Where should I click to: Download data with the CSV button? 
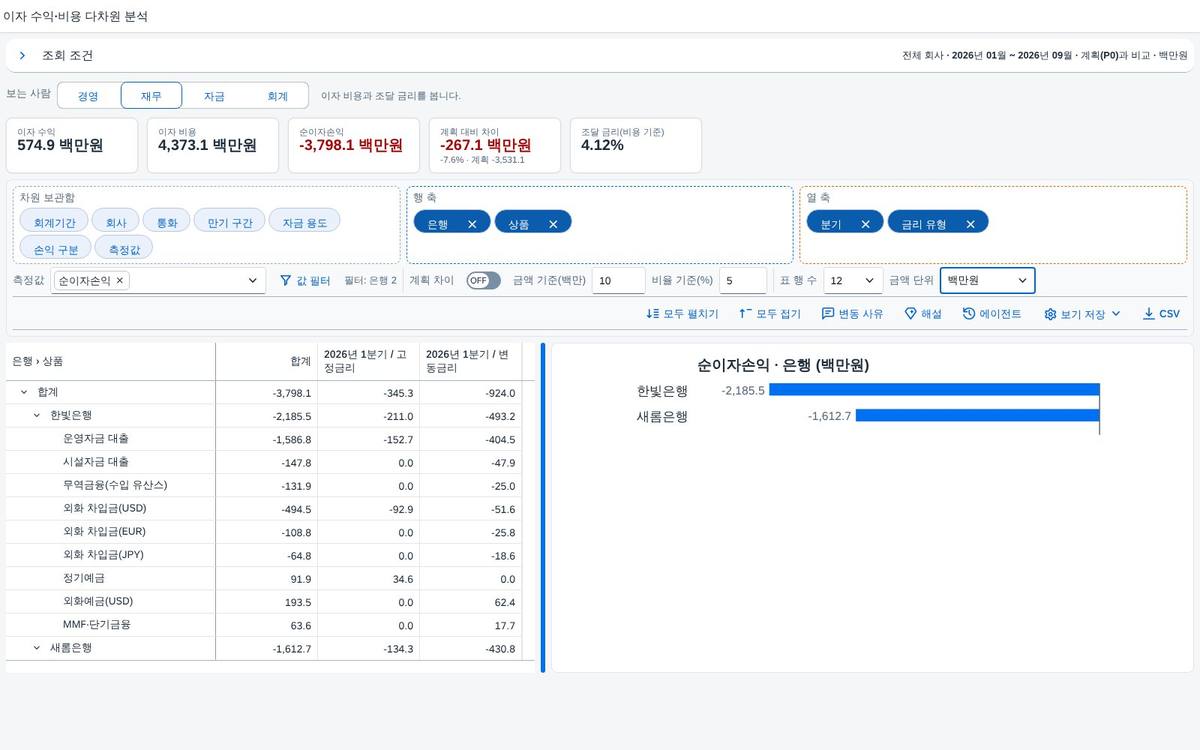tap(1161, 314)
